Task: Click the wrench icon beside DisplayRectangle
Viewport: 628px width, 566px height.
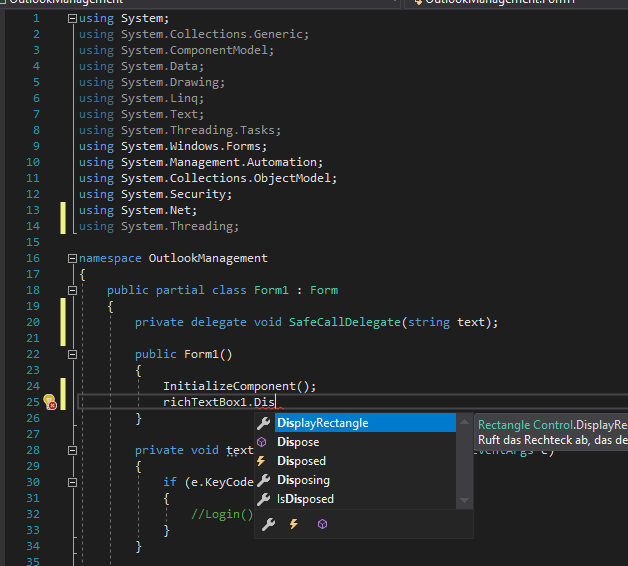Action: pyautogui.click(x=264, y=423)
